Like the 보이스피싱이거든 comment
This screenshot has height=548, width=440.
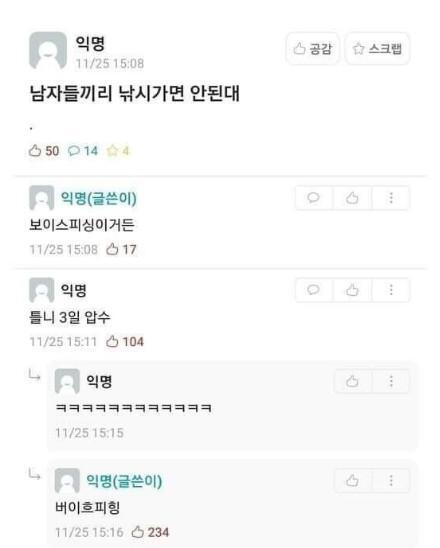click(x=352, y=198)
